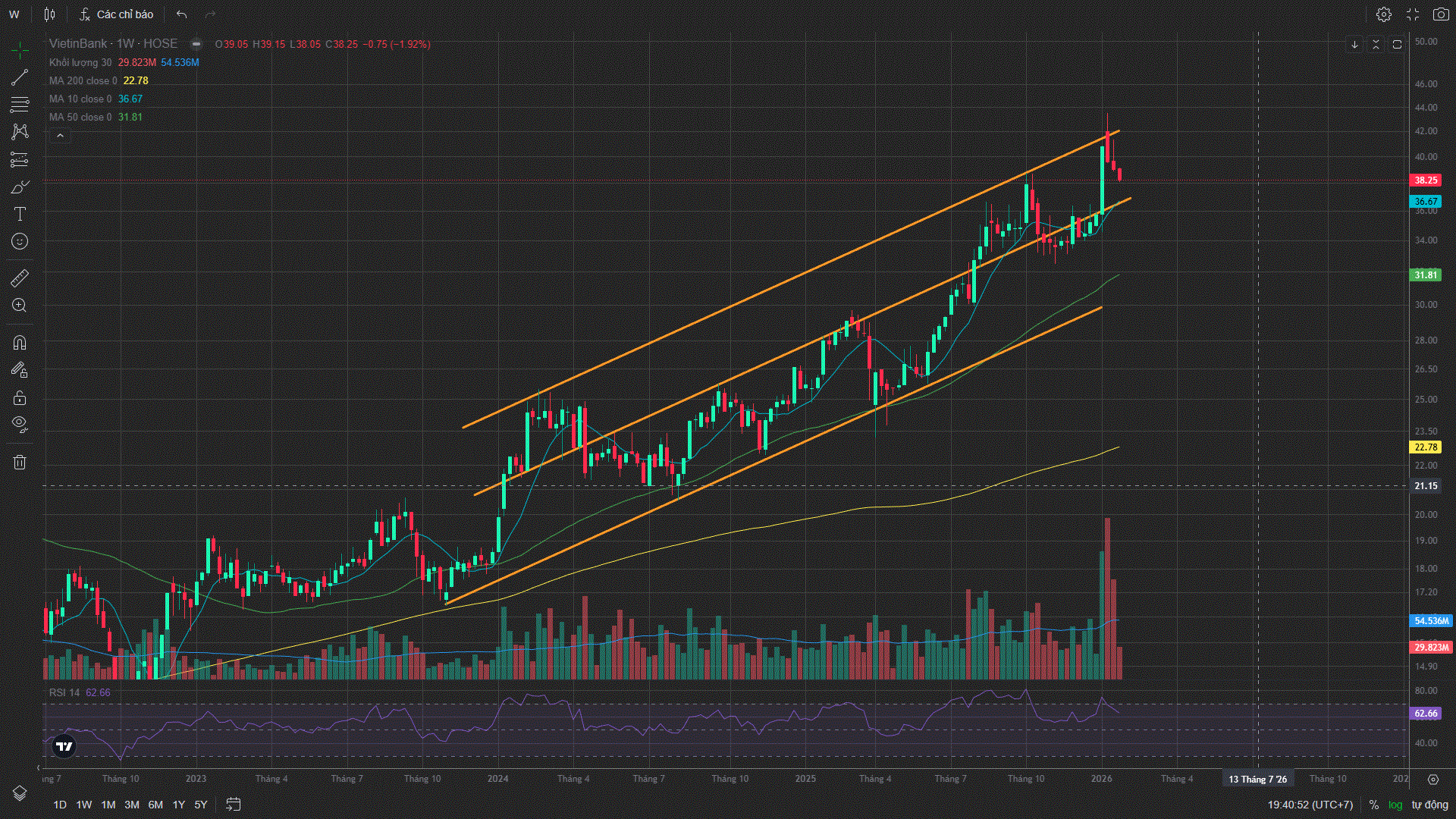Select the Fibonacci retracement tool
The image size is (1456, 819).
pos(20,105)
